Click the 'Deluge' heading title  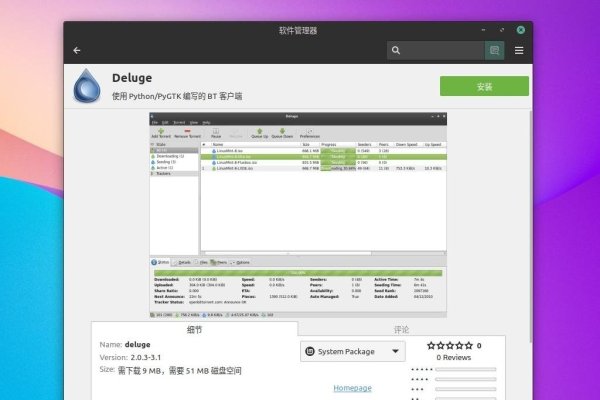tap(132, 78)
